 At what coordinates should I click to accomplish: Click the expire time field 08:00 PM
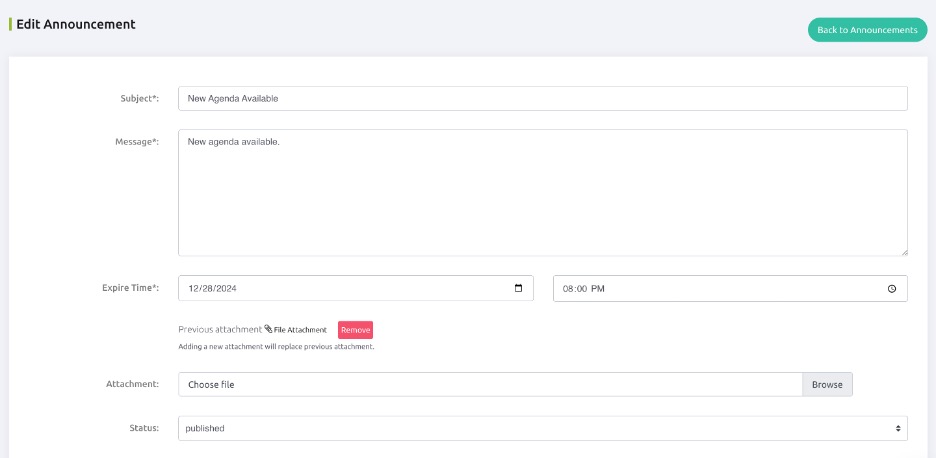pos(730,288)
